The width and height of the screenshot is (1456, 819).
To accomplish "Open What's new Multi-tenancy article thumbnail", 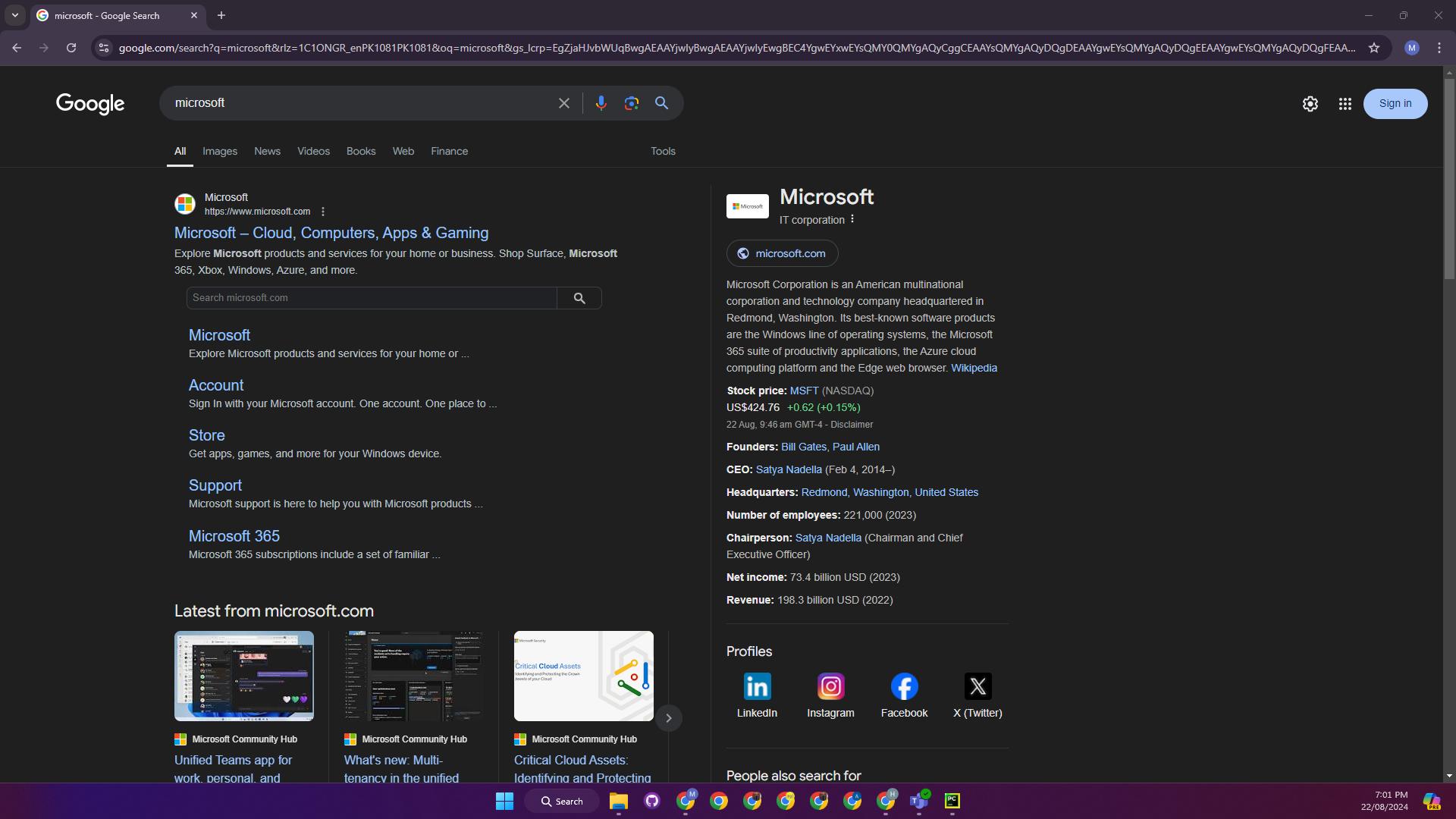I will (414, 676).
